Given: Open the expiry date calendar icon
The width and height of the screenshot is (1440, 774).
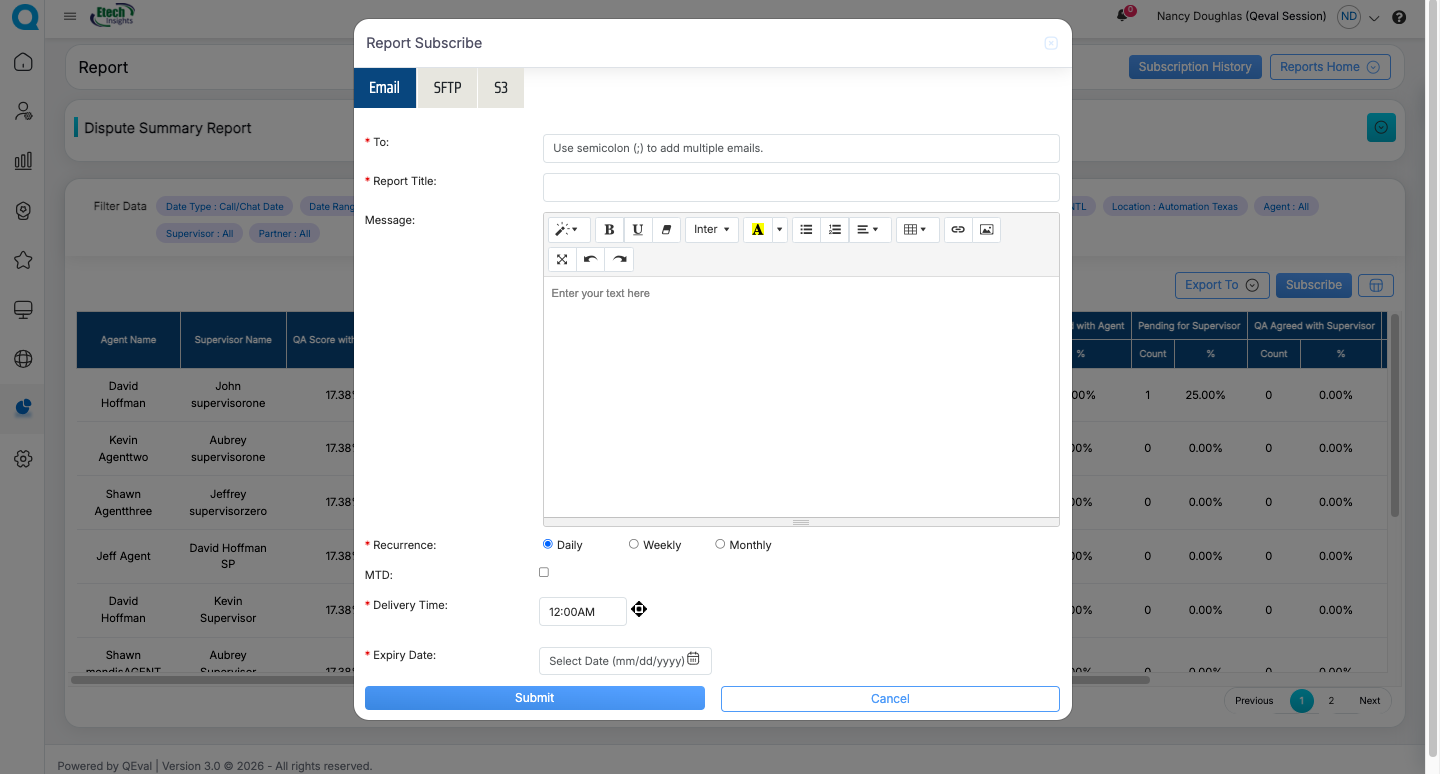Looking at the screenshot, I should [693, 659].
